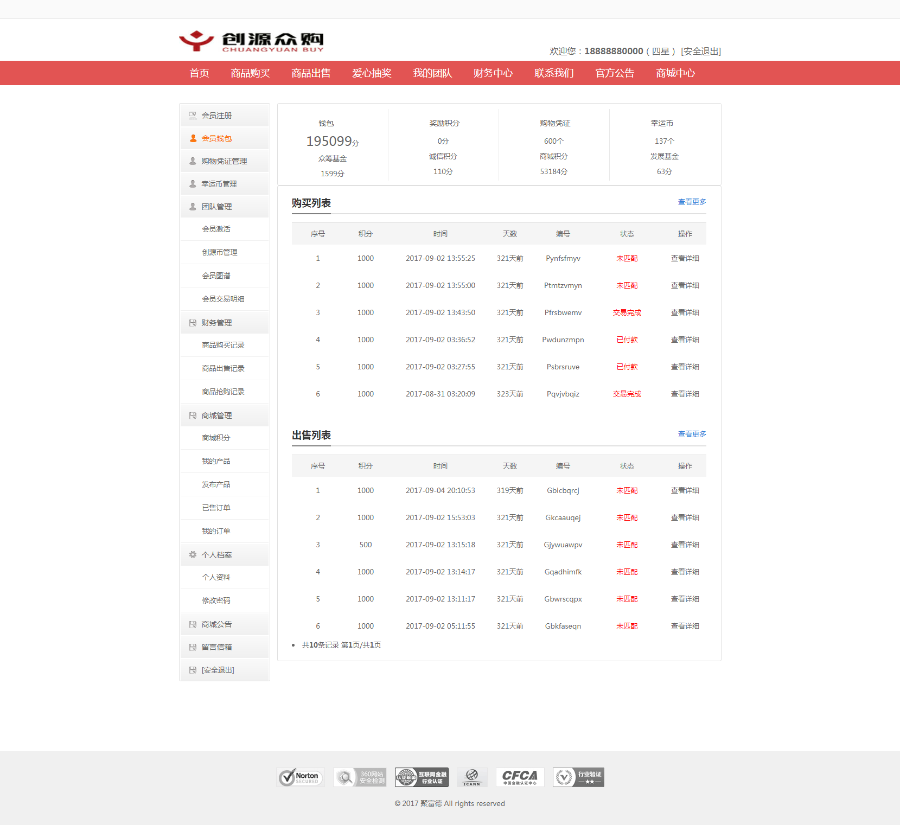This screenshot has height=825, width=900.
Task: Select 我的订单 in the sidebar
Action: 216,531
